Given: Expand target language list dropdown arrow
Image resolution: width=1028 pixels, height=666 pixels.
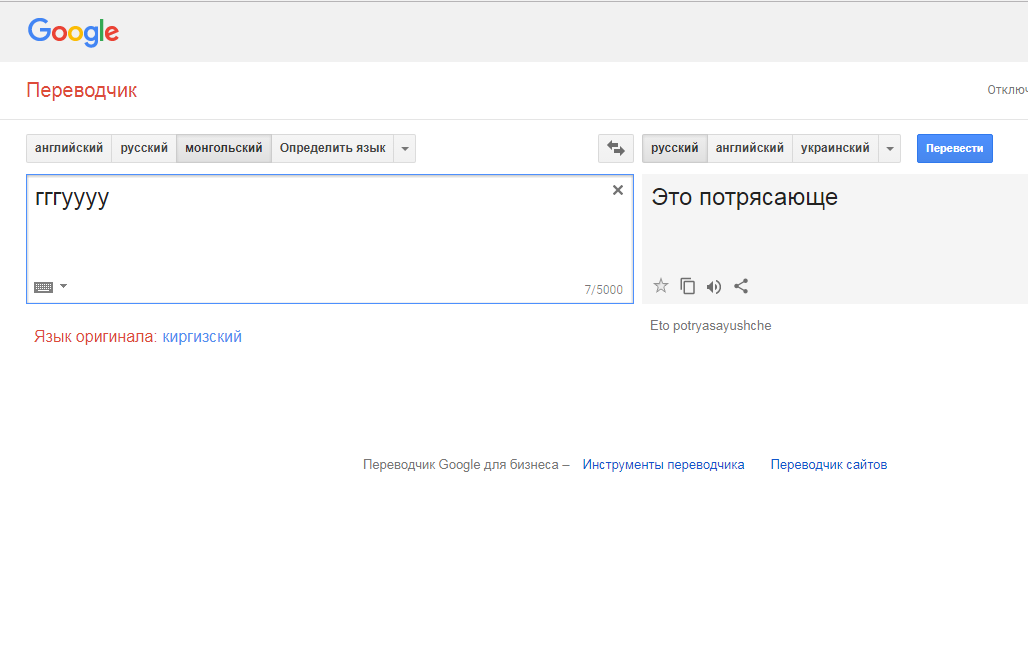Looking at the screenshot, I should tap(890, 148).
